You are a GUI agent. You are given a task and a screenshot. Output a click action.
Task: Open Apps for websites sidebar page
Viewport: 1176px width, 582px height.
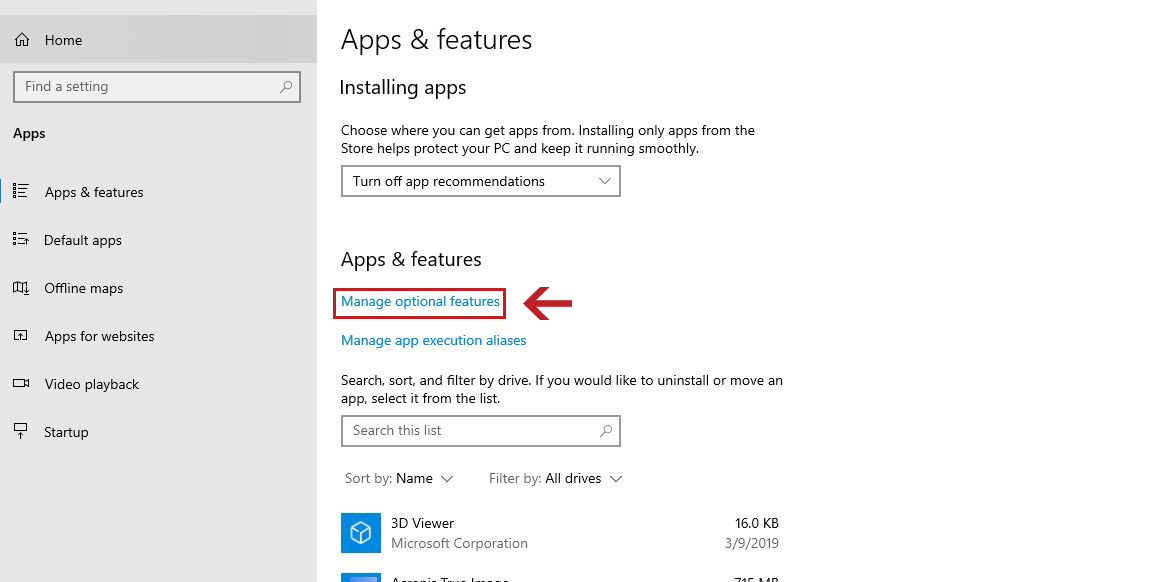[158, 336]
